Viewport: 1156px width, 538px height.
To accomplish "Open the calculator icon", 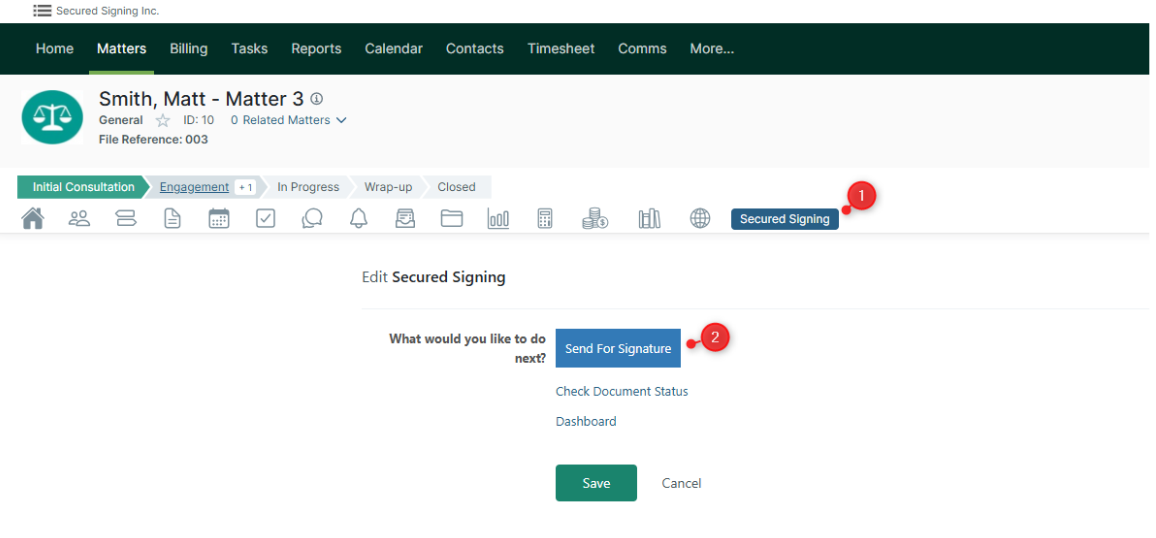I will pyautogui.click(x=545, y=219).
